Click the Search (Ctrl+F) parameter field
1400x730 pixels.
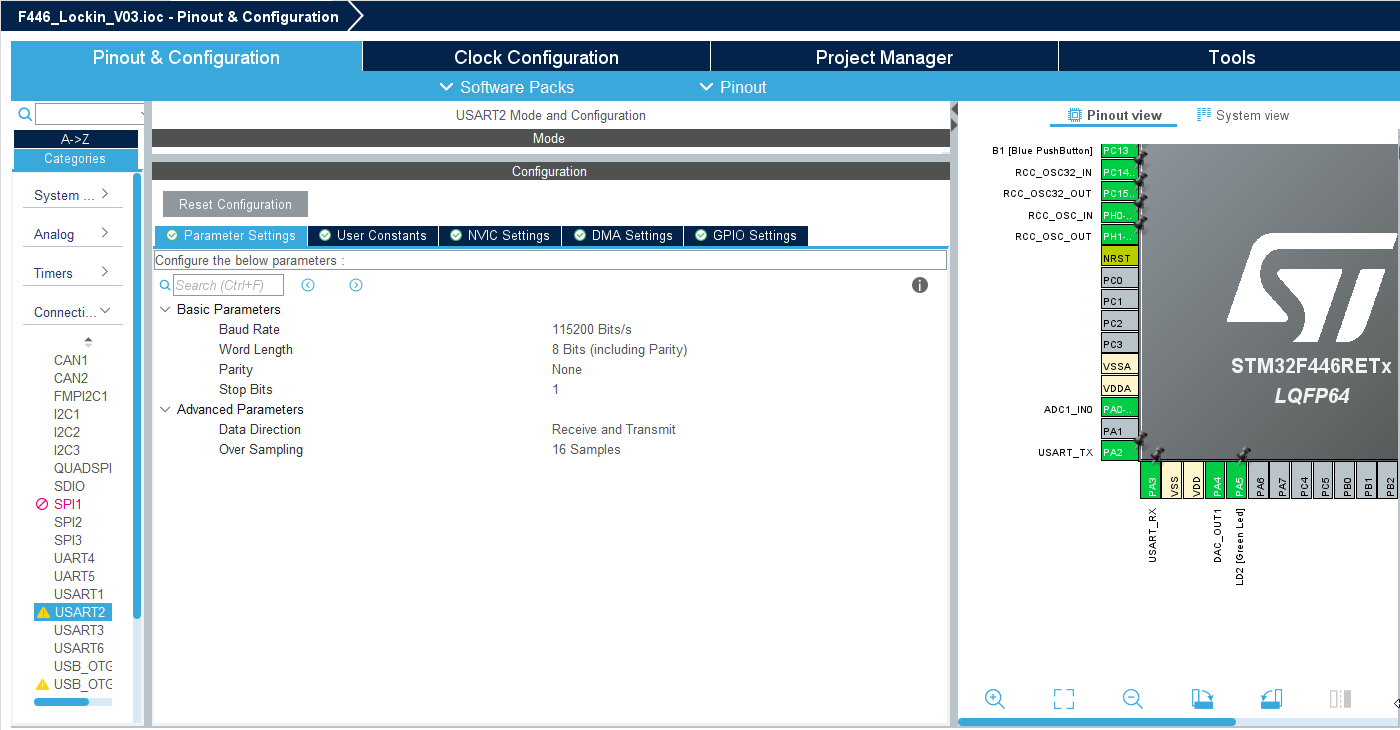[x=229, y=285]
